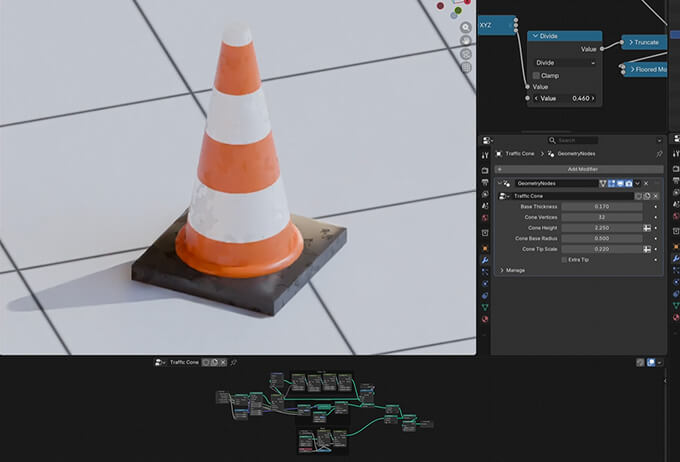
Task: Pin the Traffic Cone node tree in header
Action: pos(233,362)
